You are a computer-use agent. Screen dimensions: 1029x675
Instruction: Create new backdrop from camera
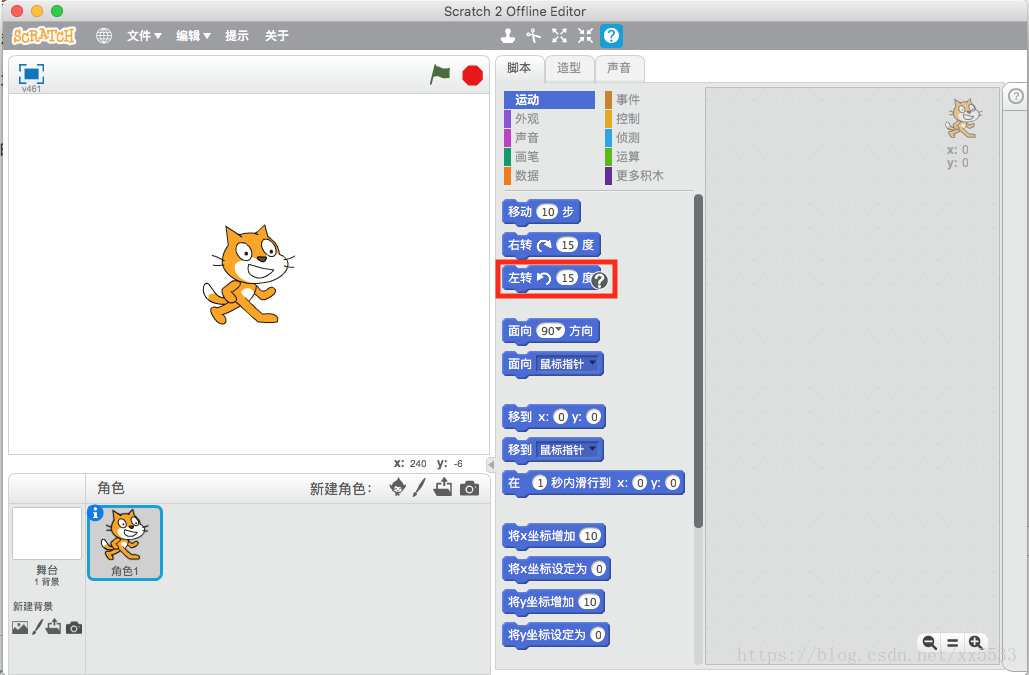tap(74, 628)
